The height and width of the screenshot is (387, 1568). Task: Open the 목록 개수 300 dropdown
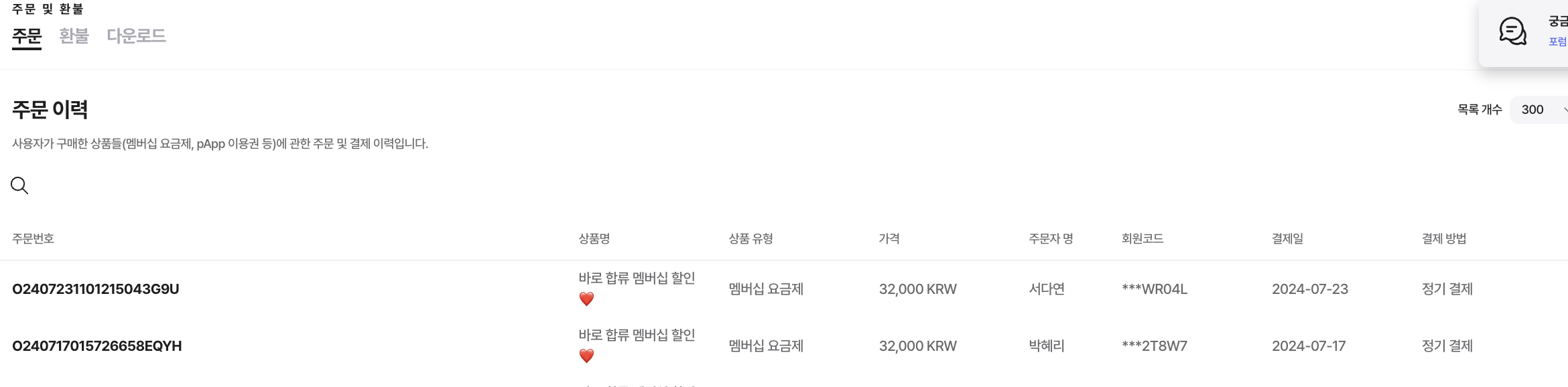[x=1539, y=109]
